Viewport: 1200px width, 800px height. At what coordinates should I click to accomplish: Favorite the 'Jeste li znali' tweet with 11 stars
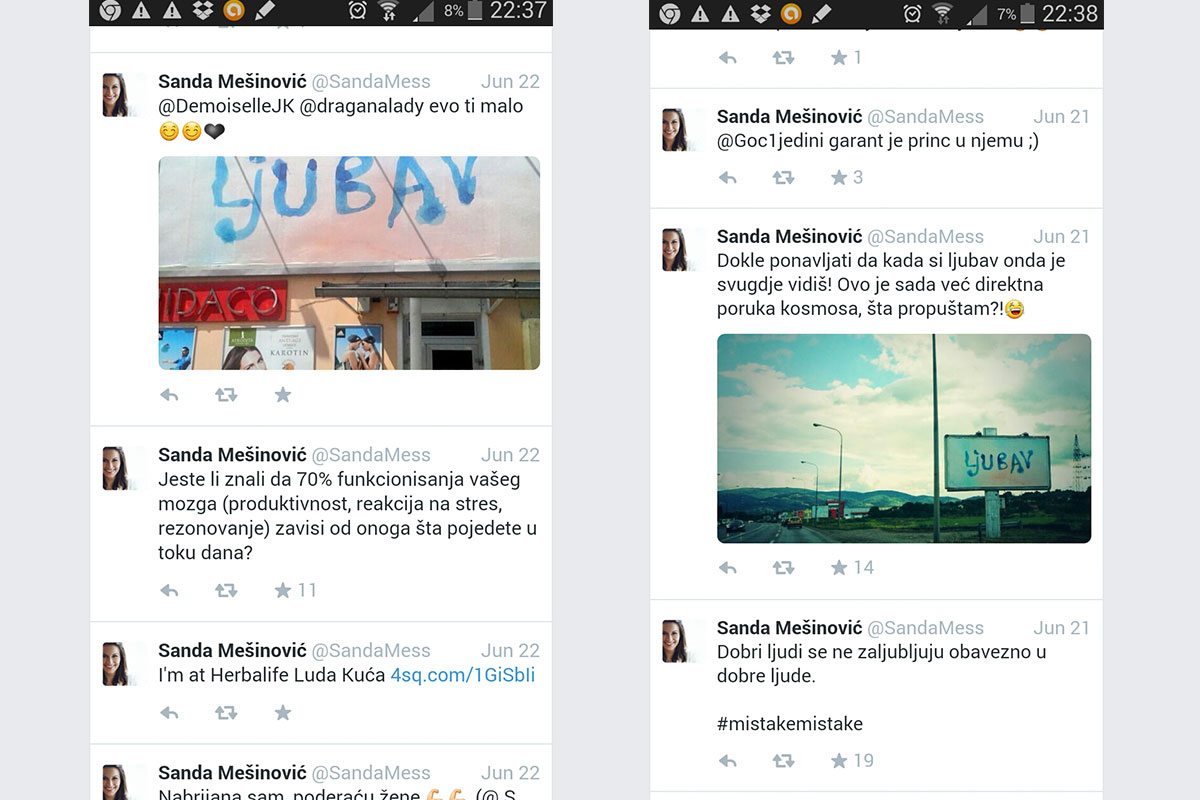[283, 591]
